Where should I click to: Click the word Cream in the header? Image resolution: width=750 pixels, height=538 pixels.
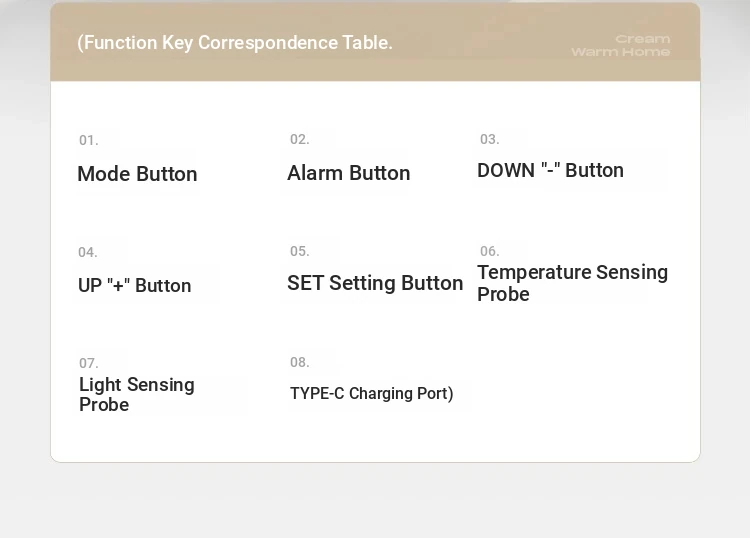(x=643, y=39)
